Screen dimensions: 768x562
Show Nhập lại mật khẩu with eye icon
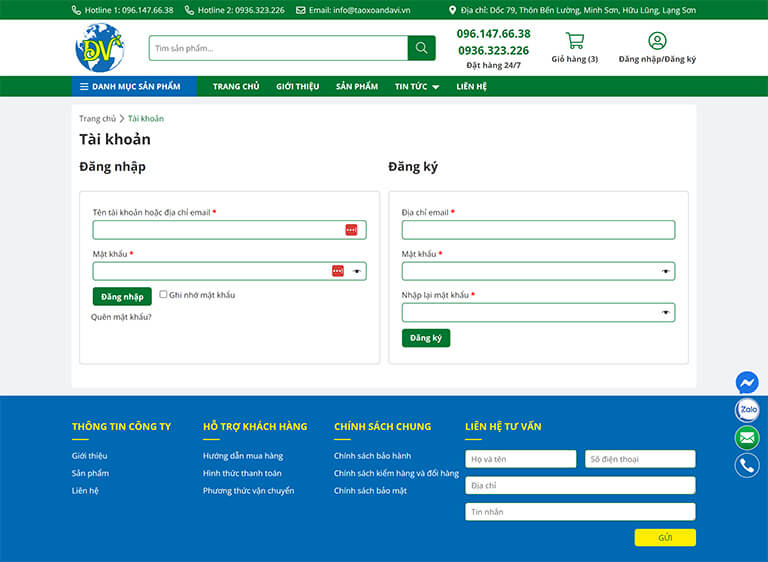click(665, 313)
